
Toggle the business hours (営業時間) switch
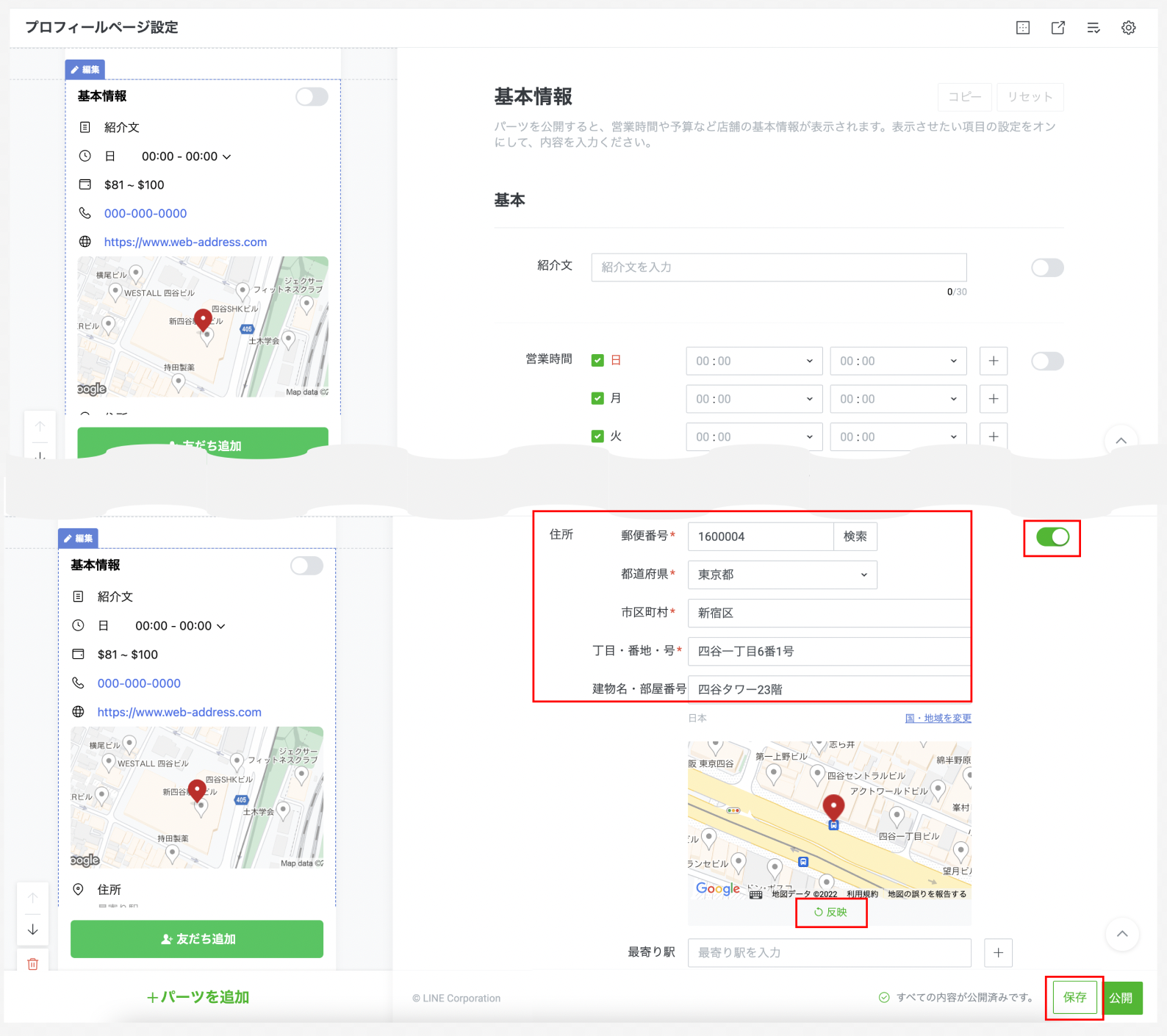click(1046, 361)
